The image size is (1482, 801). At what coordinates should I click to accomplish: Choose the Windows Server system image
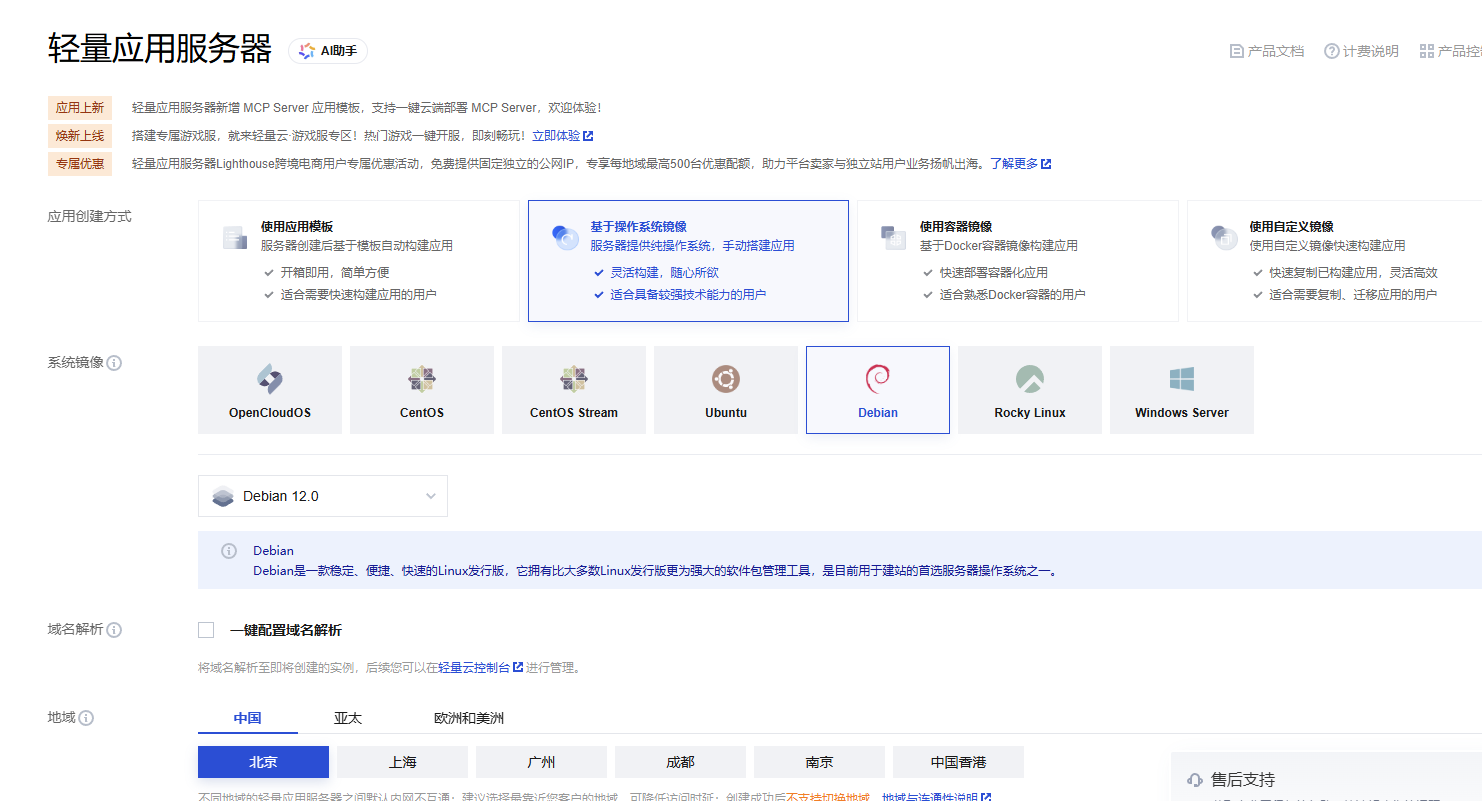[1182, 390]
